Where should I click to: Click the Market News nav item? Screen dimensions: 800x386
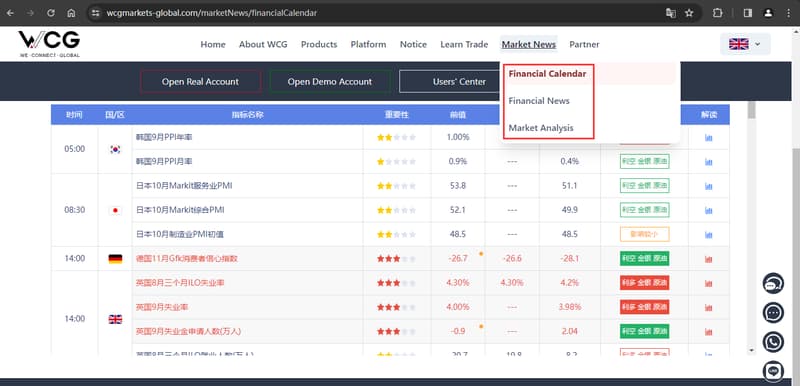(529, 44)
